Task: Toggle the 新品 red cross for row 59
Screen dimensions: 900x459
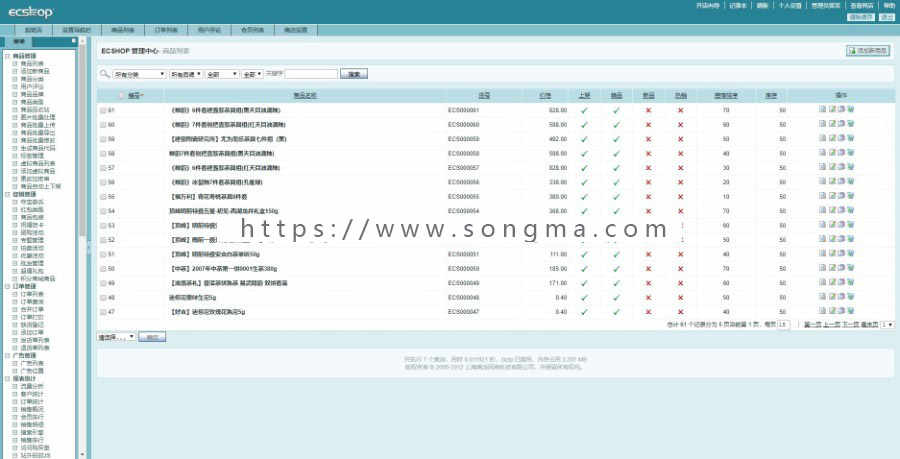Action: [x=649, y=139]
